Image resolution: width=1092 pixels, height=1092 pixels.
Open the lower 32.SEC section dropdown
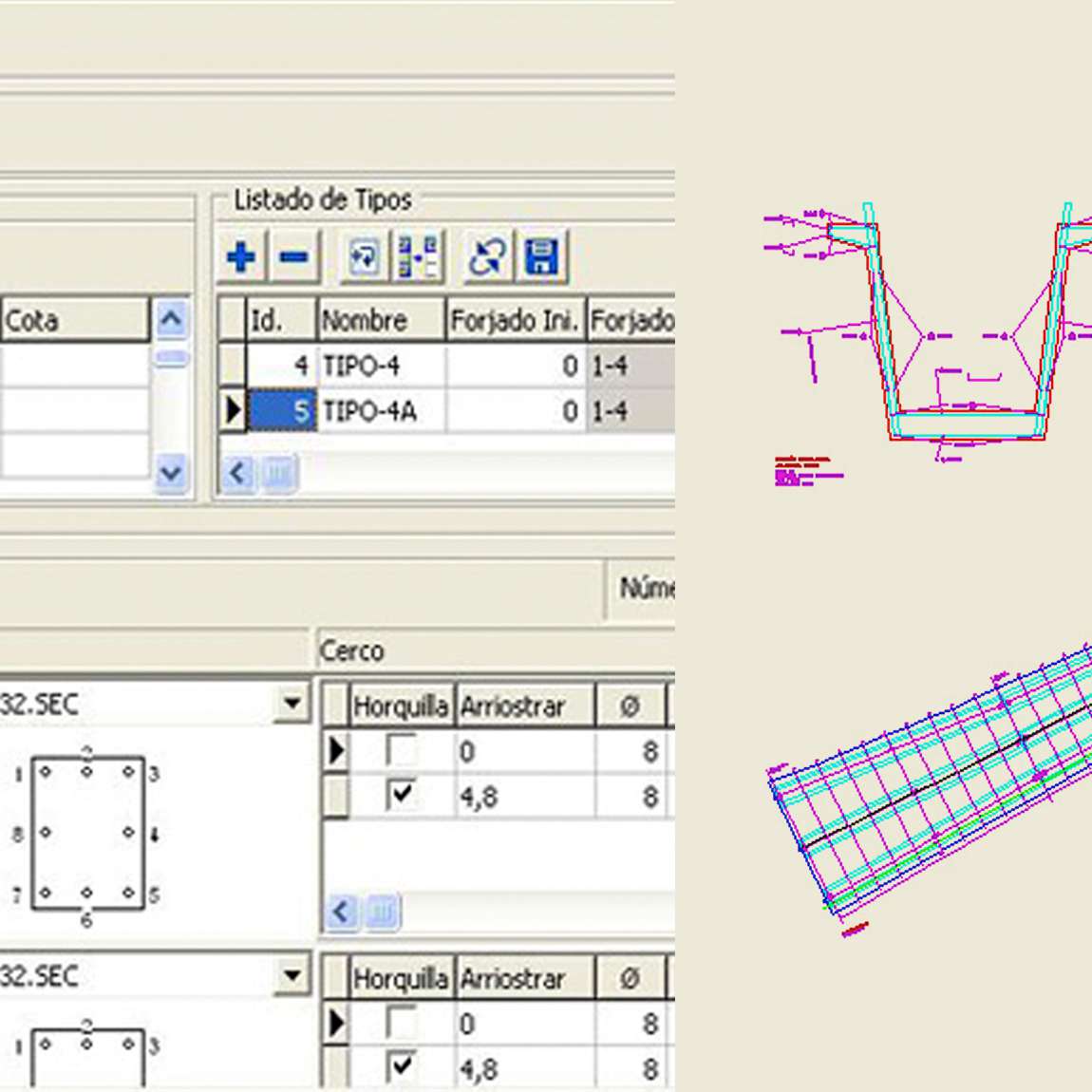[x=292, y=976]
